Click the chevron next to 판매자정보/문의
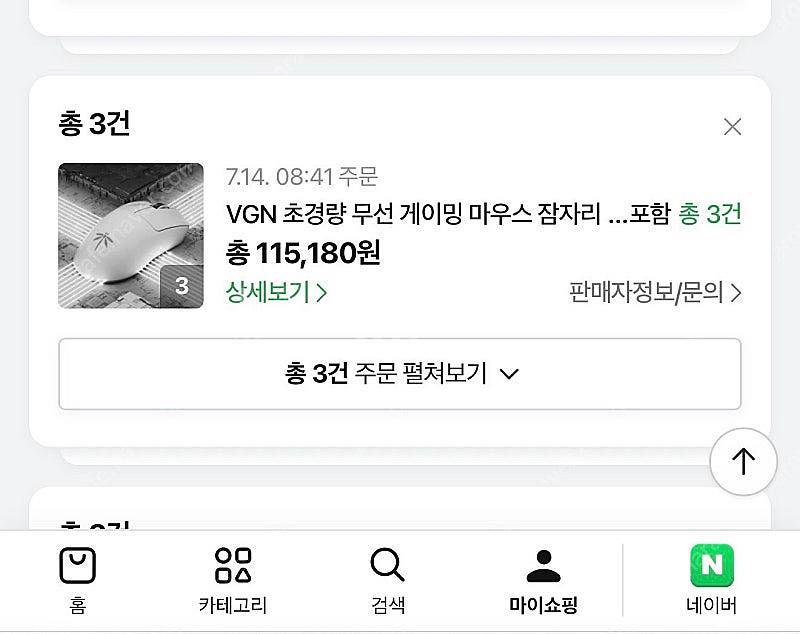The height and width of the screenshot is (634, 800). click(x=736, y=293)
